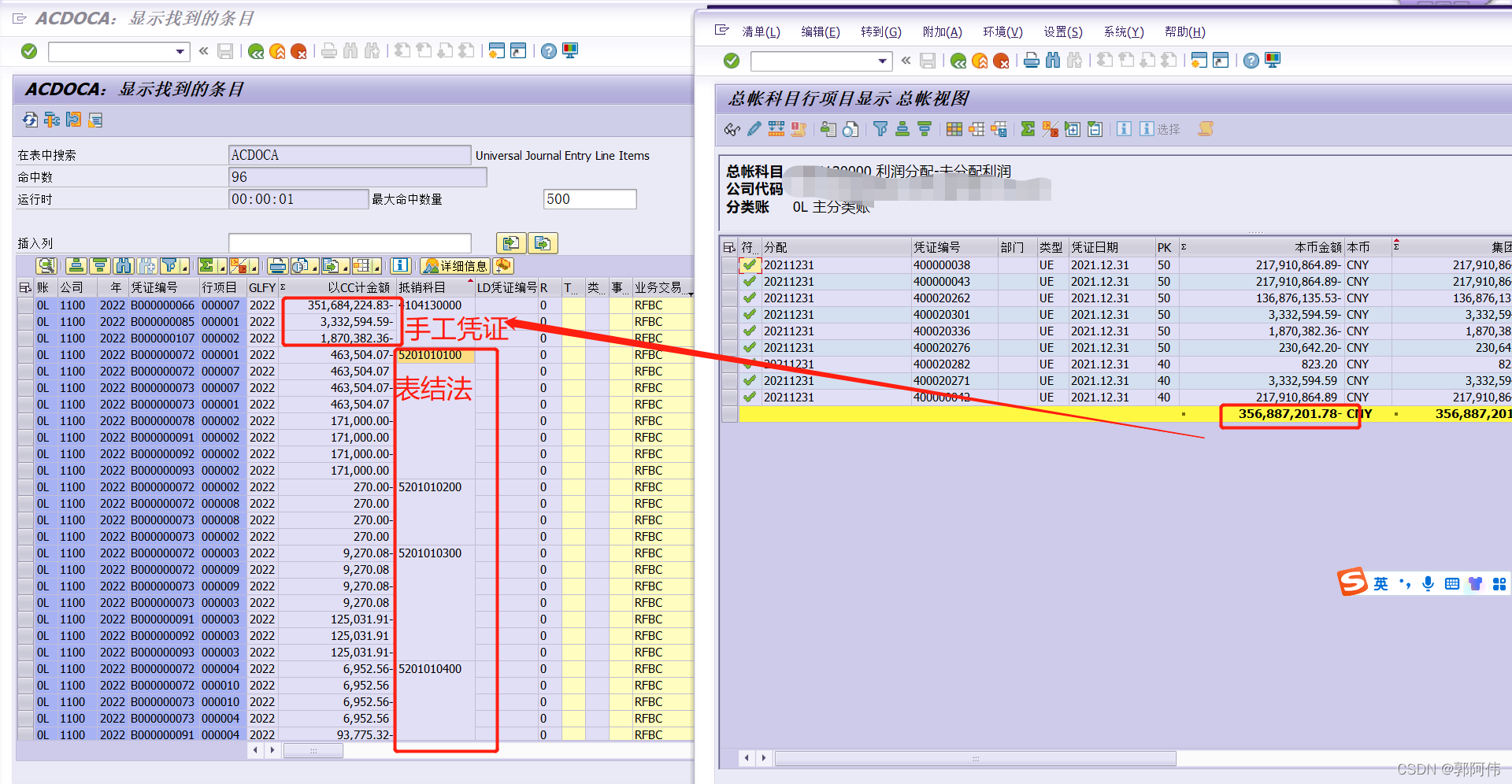
Task: Expand Total dropdown arrow in ACDOCA grid toolbar
Action: click(222, 266)
